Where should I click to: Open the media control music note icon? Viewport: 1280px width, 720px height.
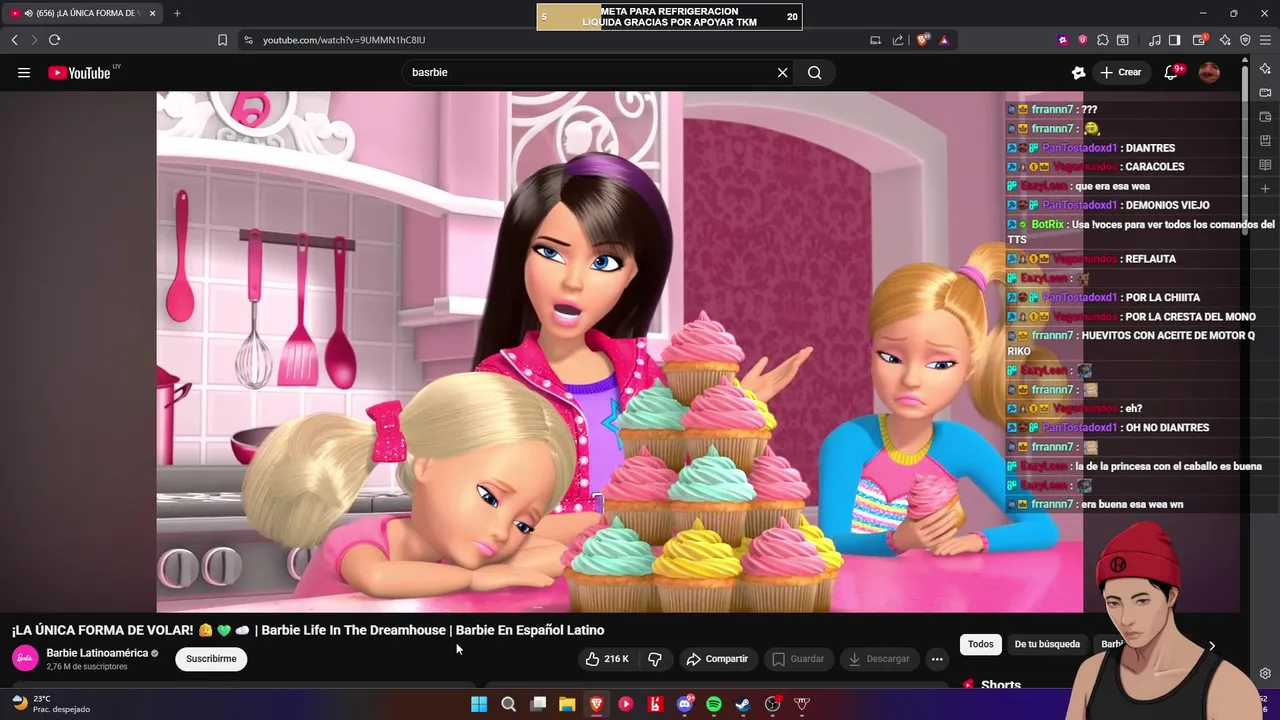tap(1155, 40)
